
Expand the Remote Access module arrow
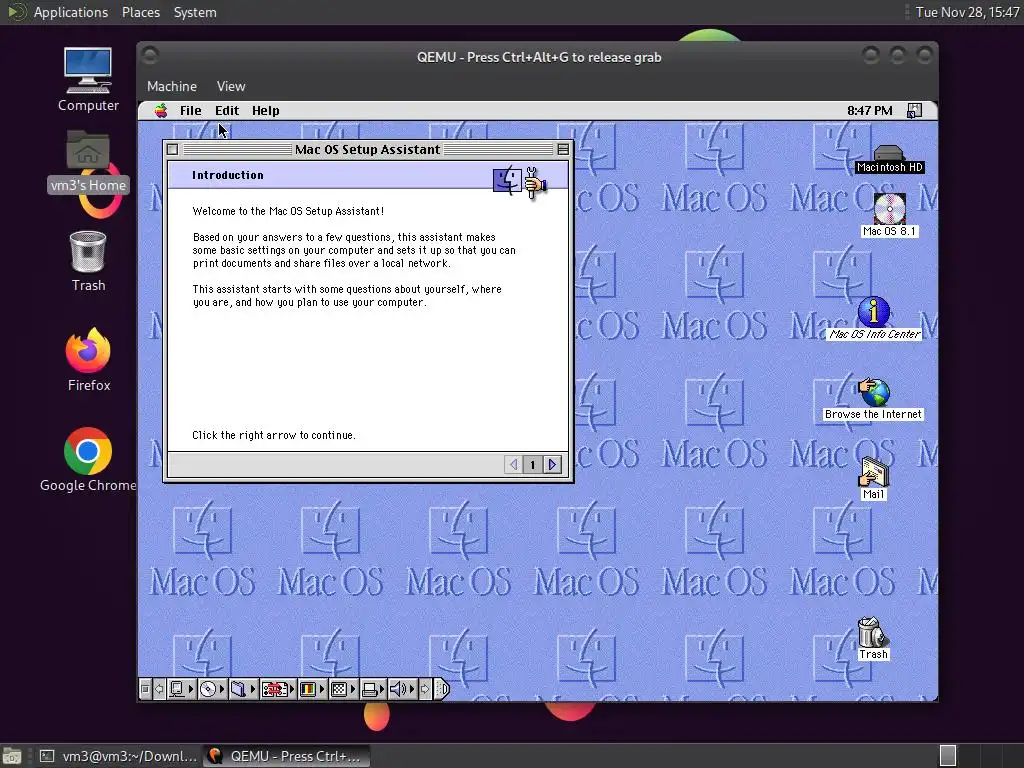293,689
